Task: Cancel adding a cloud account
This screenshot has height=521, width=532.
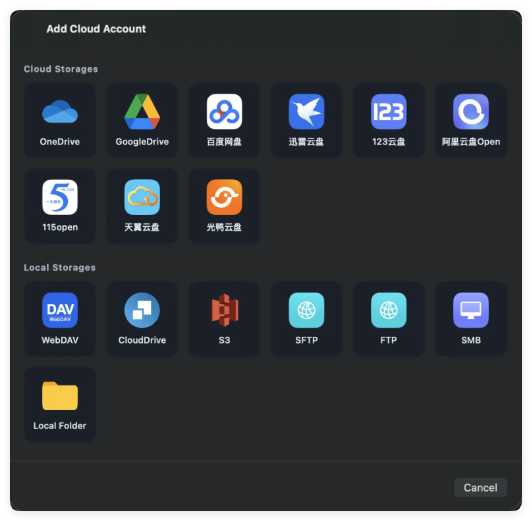Action: point(480,487)
